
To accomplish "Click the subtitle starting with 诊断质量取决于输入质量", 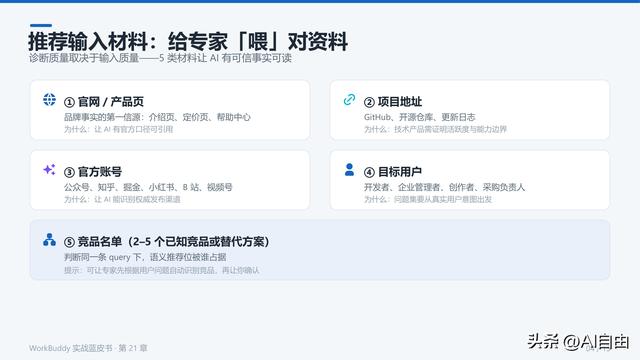I will (160, 58).
